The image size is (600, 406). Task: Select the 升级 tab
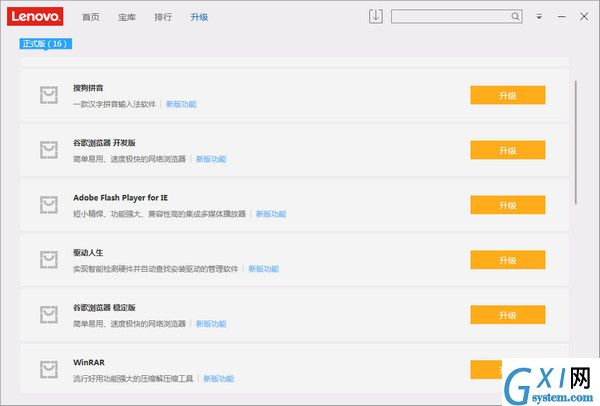(x=199, y=17)
